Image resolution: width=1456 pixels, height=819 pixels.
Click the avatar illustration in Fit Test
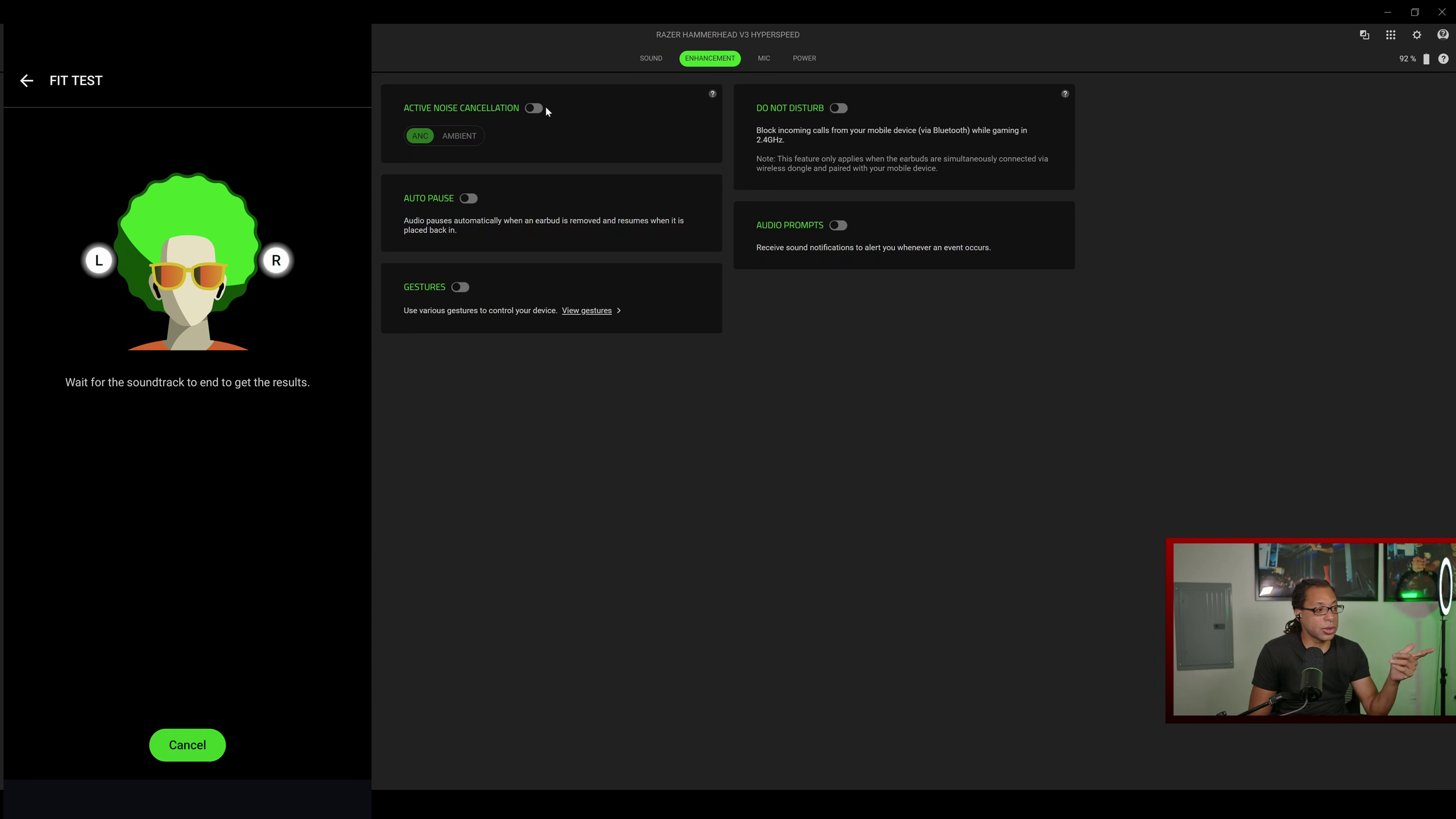click(188, 262)
